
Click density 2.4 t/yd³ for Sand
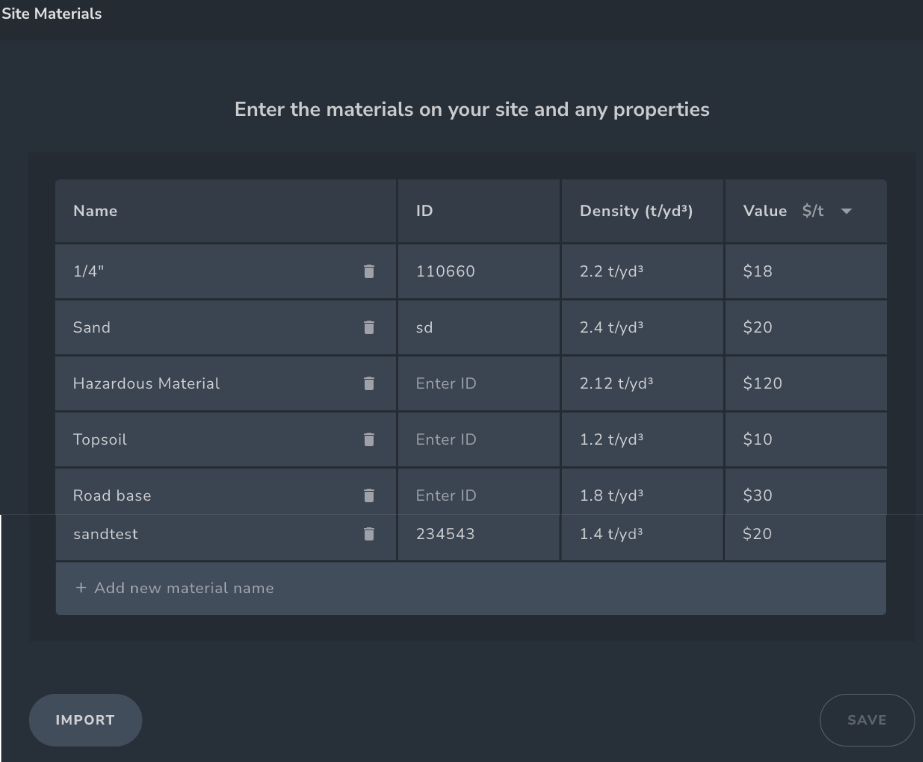pos(642,327)
